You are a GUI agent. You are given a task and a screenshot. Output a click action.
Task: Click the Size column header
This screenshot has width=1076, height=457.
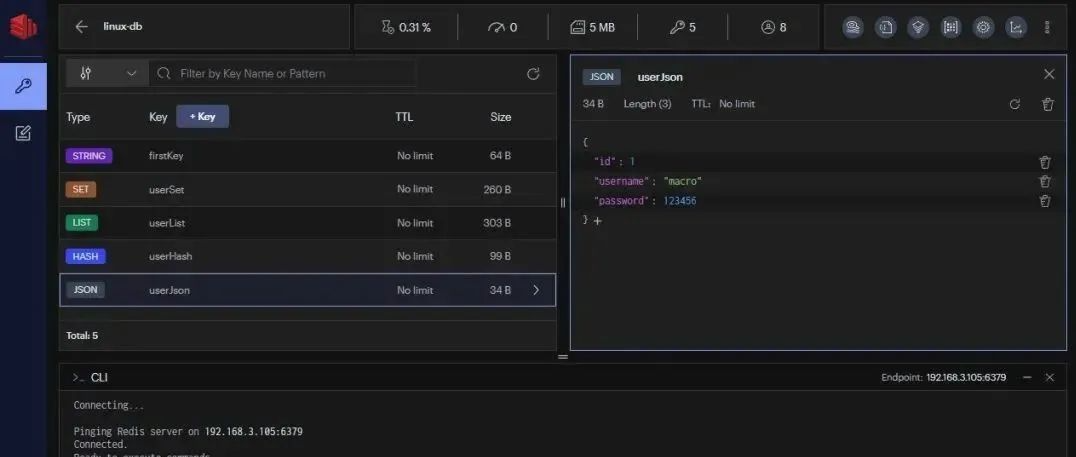click(500, 117)
